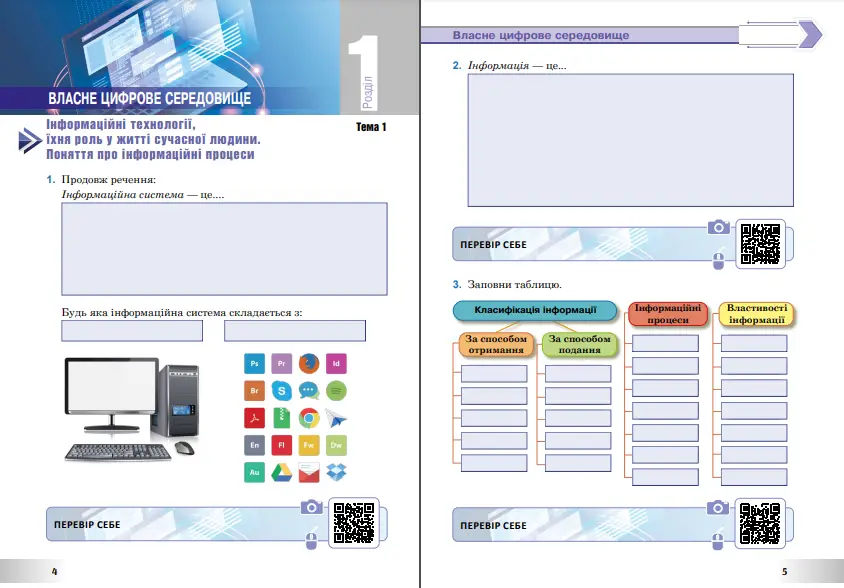844x588 pixels.
Task: Click first field under 'За способом отримання'
Action: [x=493, y=373]
